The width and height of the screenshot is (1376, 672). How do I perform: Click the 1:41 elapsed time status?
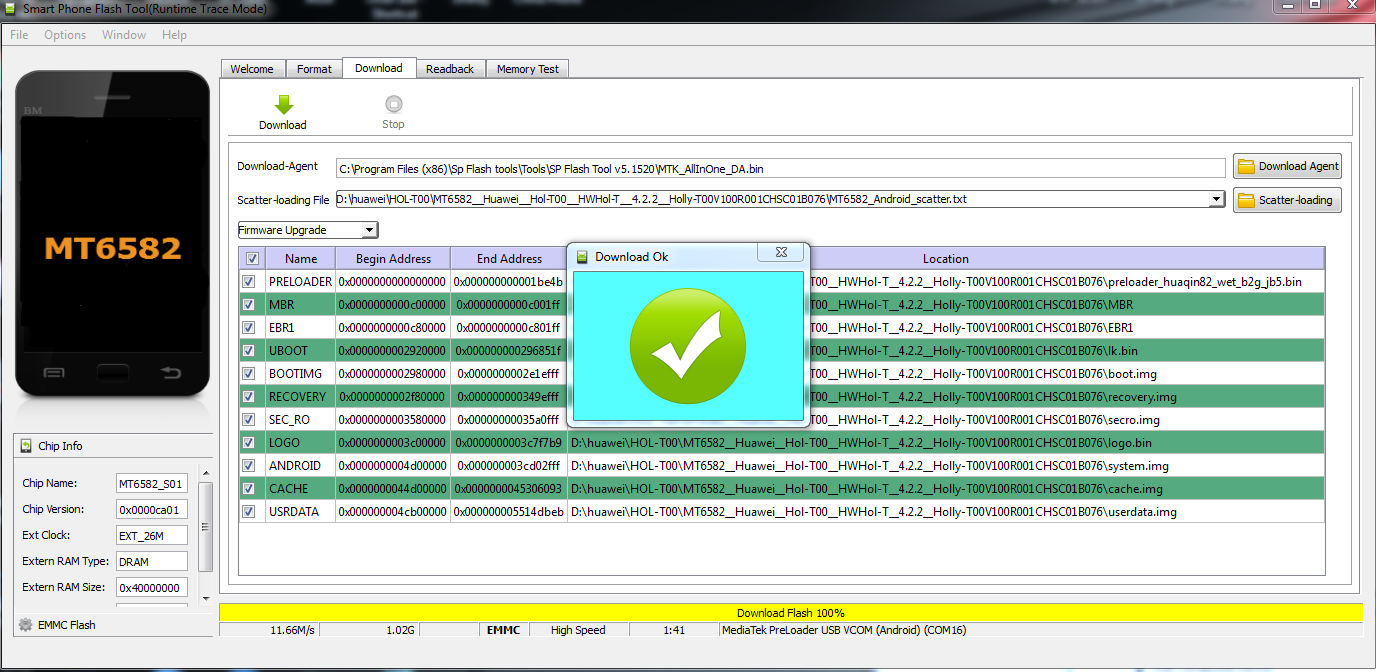click(674, 631)
